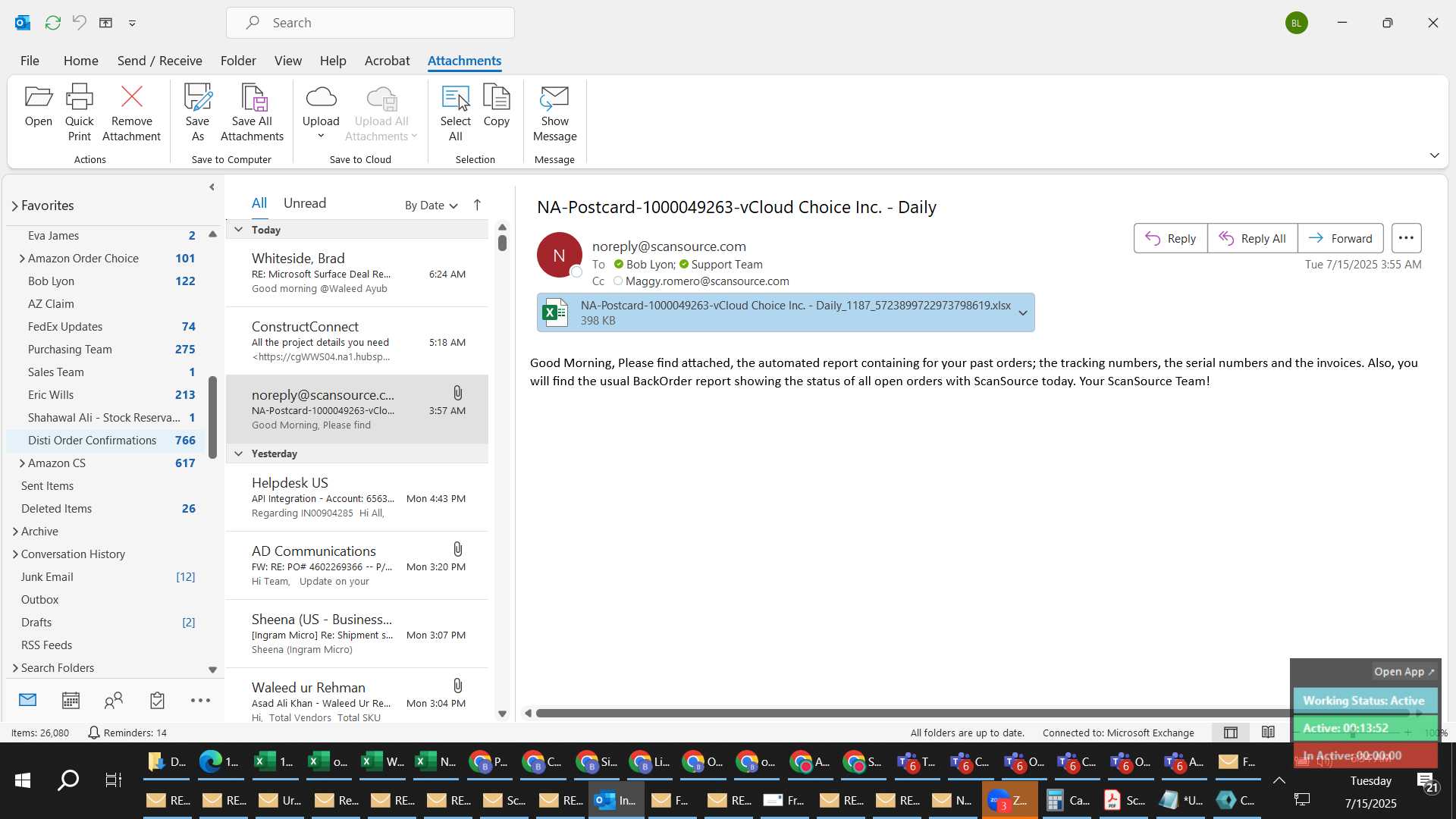The image size is (1456, 819).
Task: Click message list vertical scrollbar thumb
Action: (x=502, y=243)
